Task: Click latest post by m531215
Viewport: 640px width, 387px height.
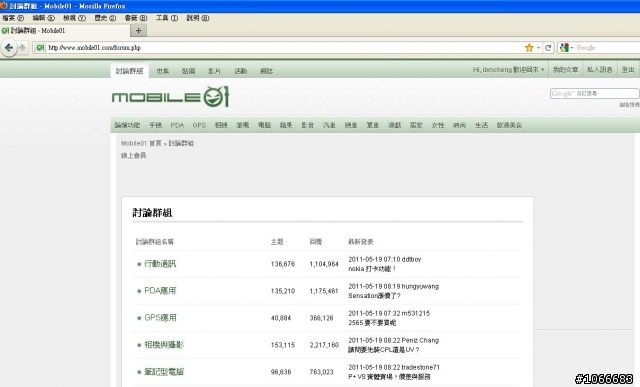Action: tap(372, 323)
